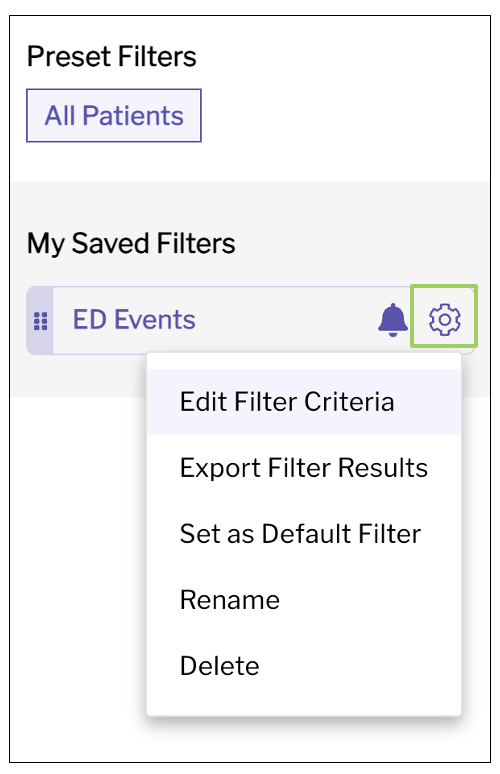Open the gear settings for ED Events
Screen dimensions: 500x774
[444, 319]
